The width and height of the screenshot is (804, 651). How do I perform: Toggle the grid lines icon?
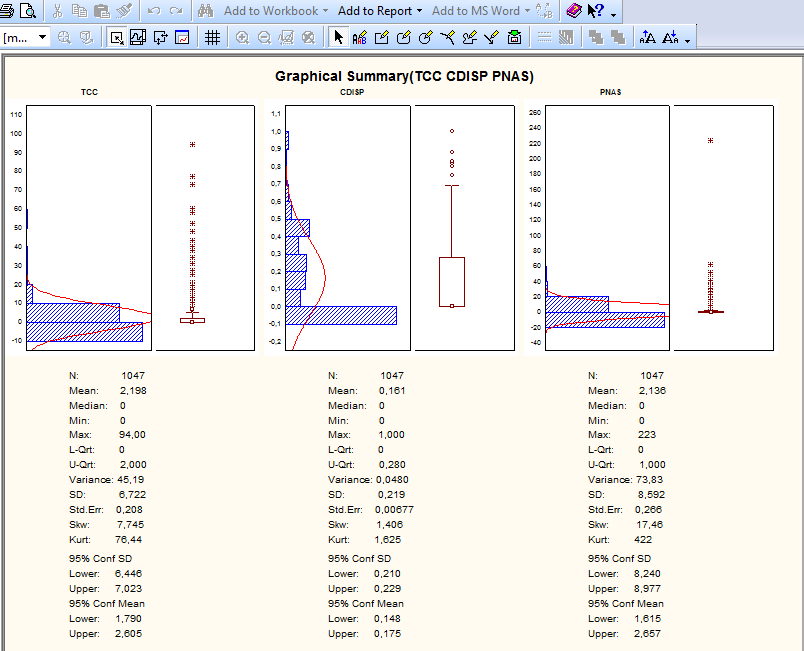(212, 38)
